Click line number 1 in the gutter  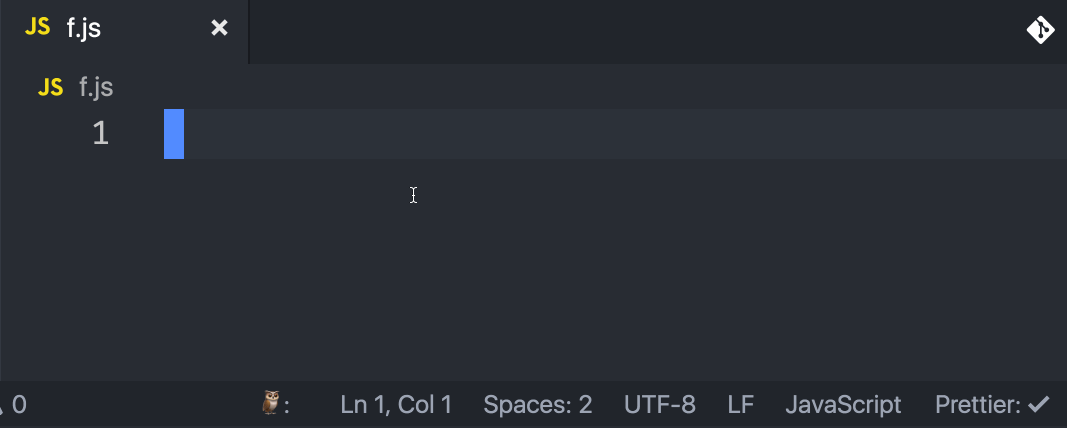click(x=101, y=133)
